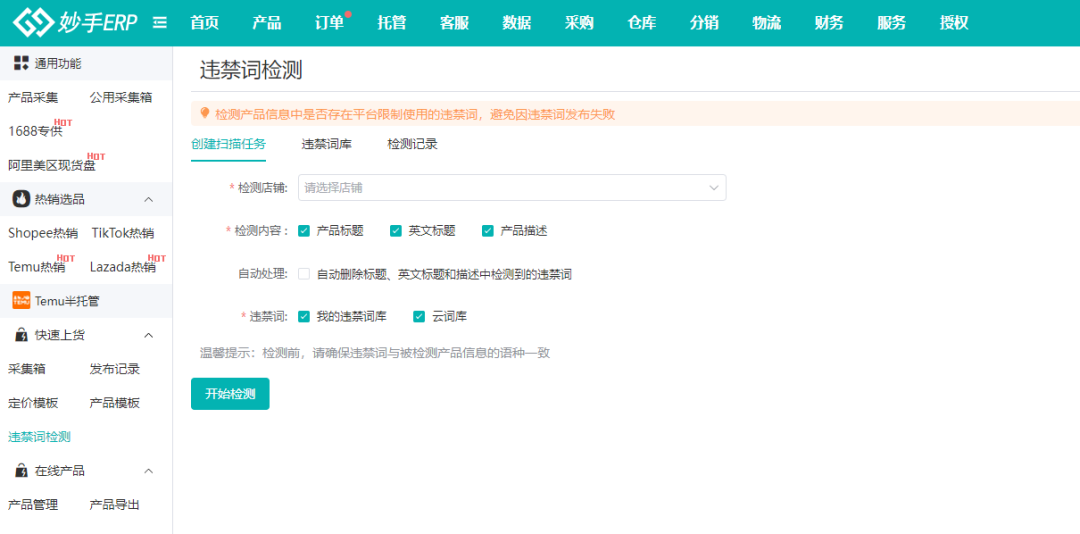The width and height of the screenshot is (1080, 534).
Task: Open Temu热销 sidebar link
Action: (x=37, y=267)
